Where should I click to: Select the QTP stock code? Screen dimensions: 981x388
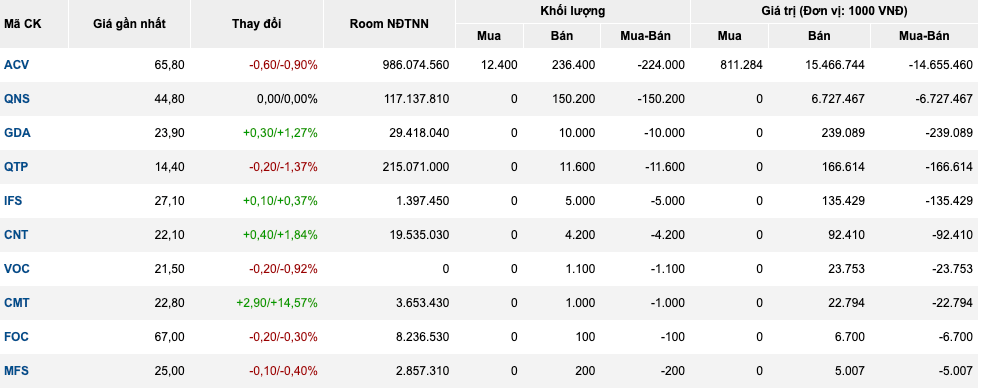tap(16, 166)
